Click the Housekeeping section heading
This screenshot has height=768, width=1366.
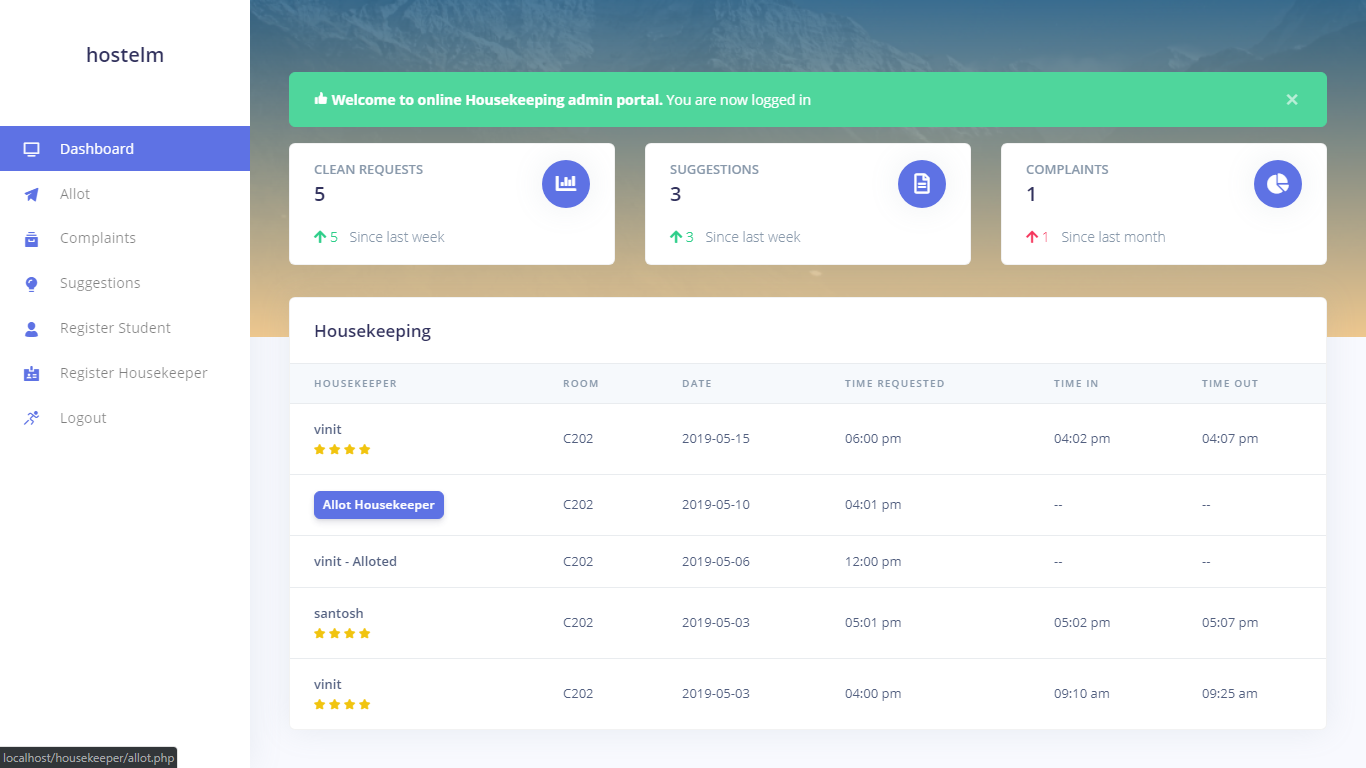point(372,330)
